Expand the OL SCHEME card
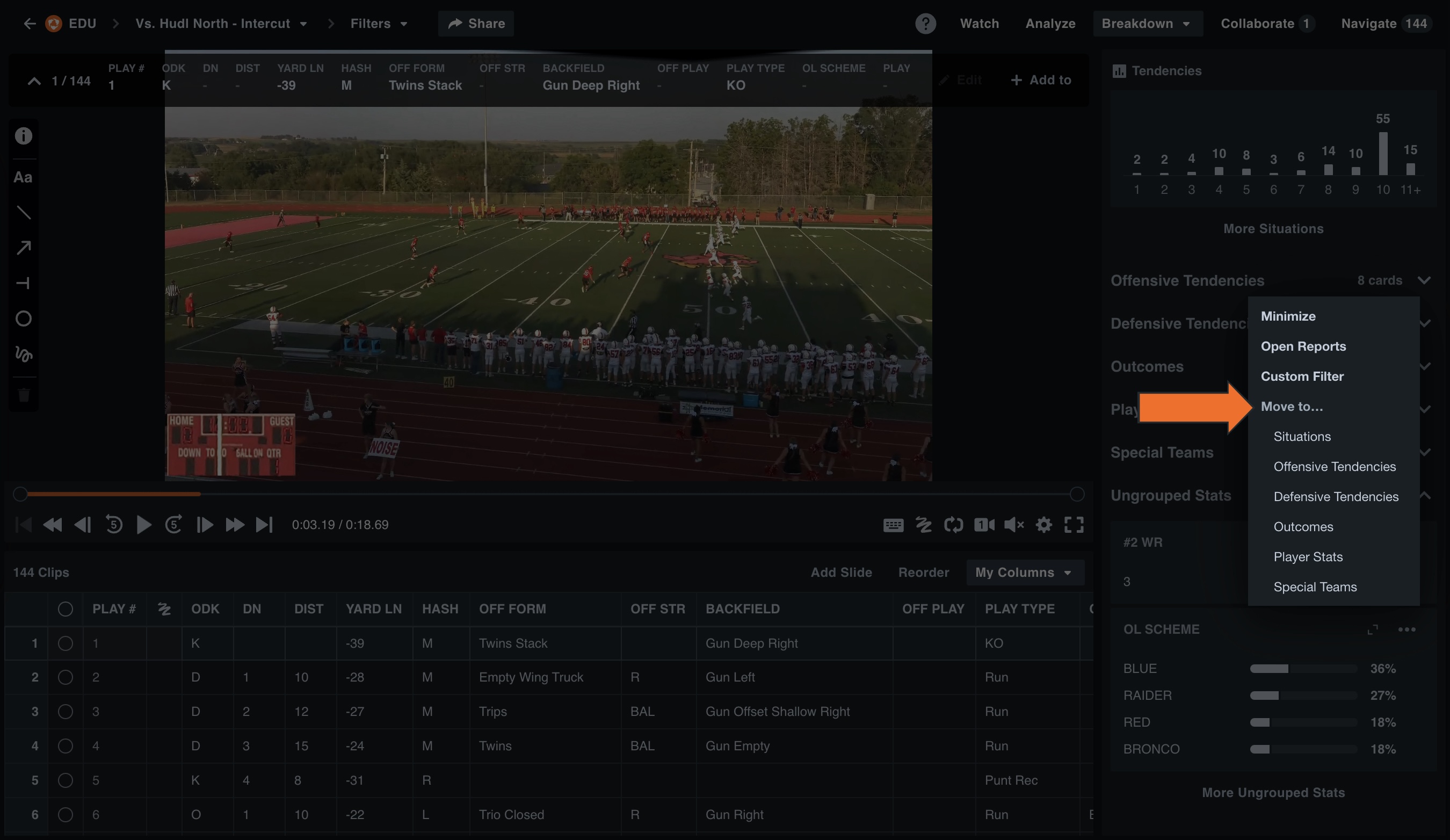 (1373, 629)
